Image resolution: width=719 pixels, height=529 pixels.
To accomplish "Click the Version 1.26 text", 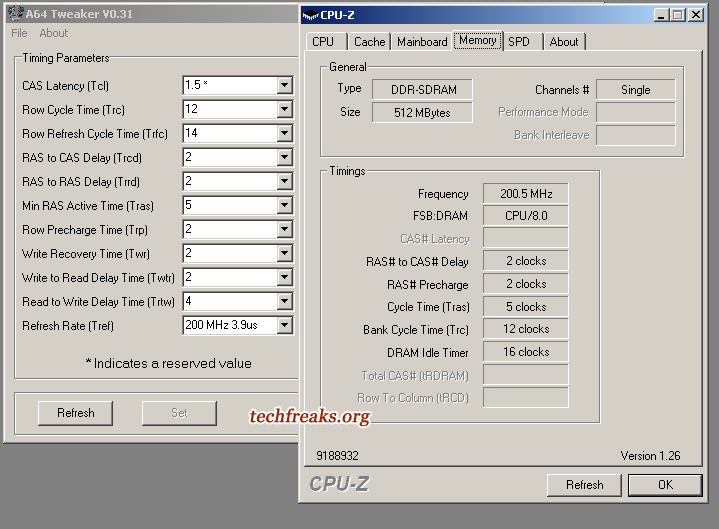I will pos(650,456).
